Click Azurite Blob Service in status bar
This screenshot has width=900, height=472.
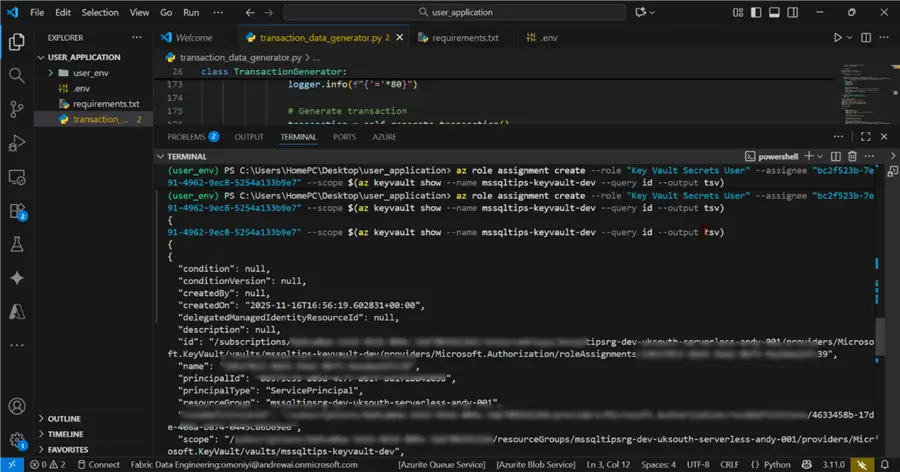click(536, 465)
